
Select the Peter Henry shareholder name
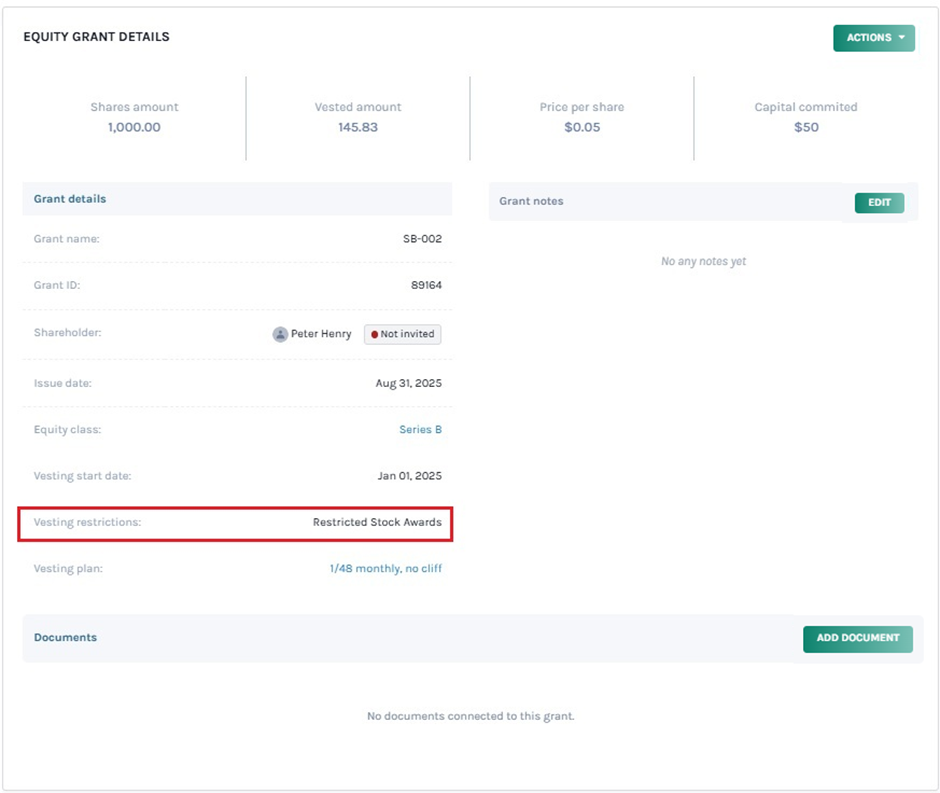click(x=321, y=334)
